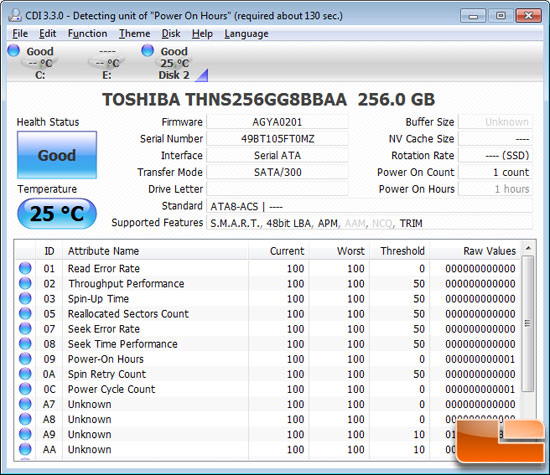Image resolution: width=550 pixels, height=475 pixels.
Task: Maximize the CrystalDiskInfo window
Action: 501,16
